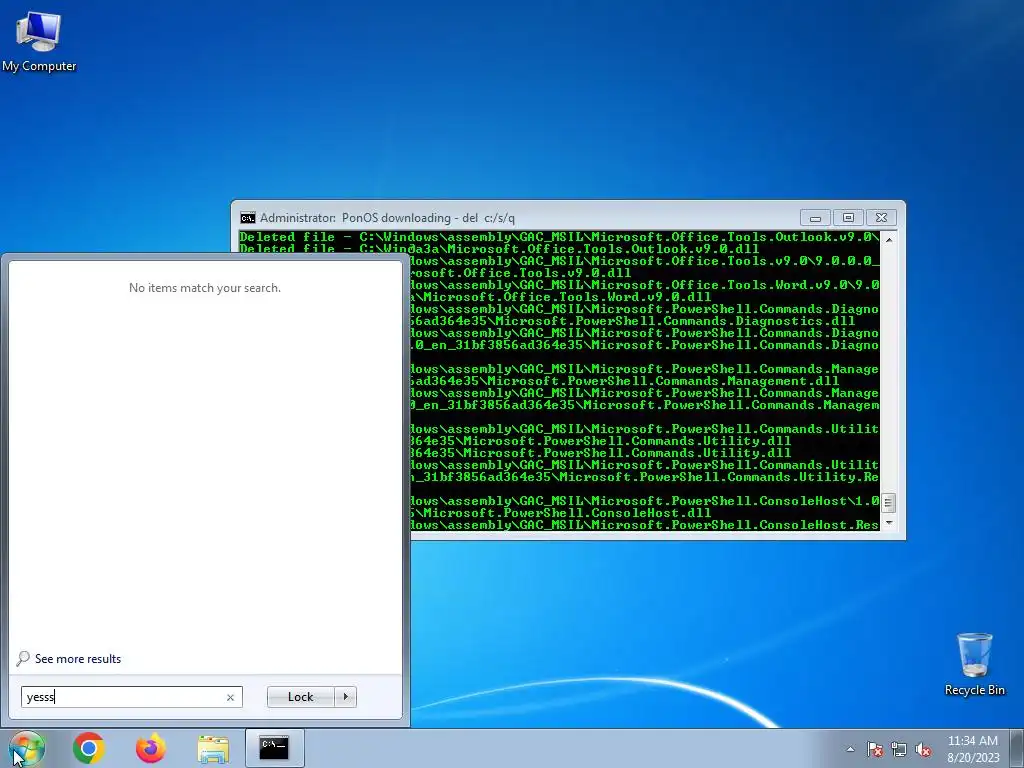Image resolution: width=1024 pixels, height=768 pixels.
Task: Click the magnifier icon by See more results
Action: coord(23,658)
